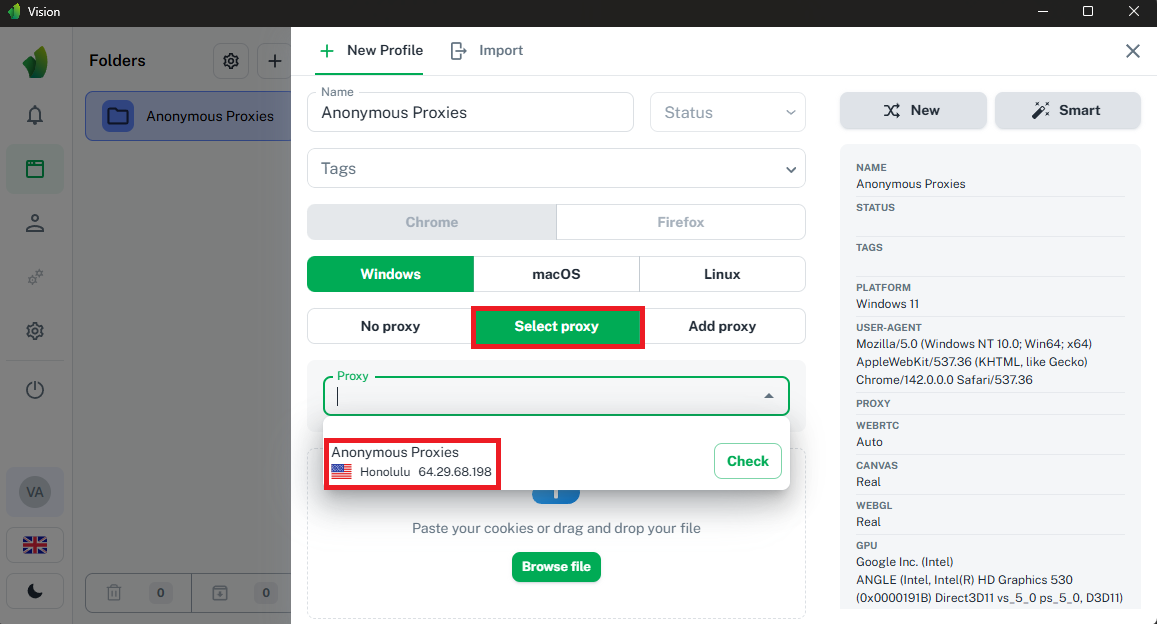The width and height of the screenshot is (1157, 624).
Task: Click the Vision leaf logo
Action: [x=34, y=61]
